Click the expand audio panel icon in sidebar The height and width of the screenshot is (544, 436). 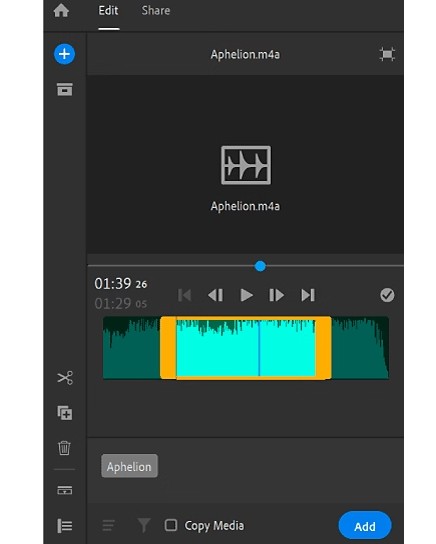[65, 490]
